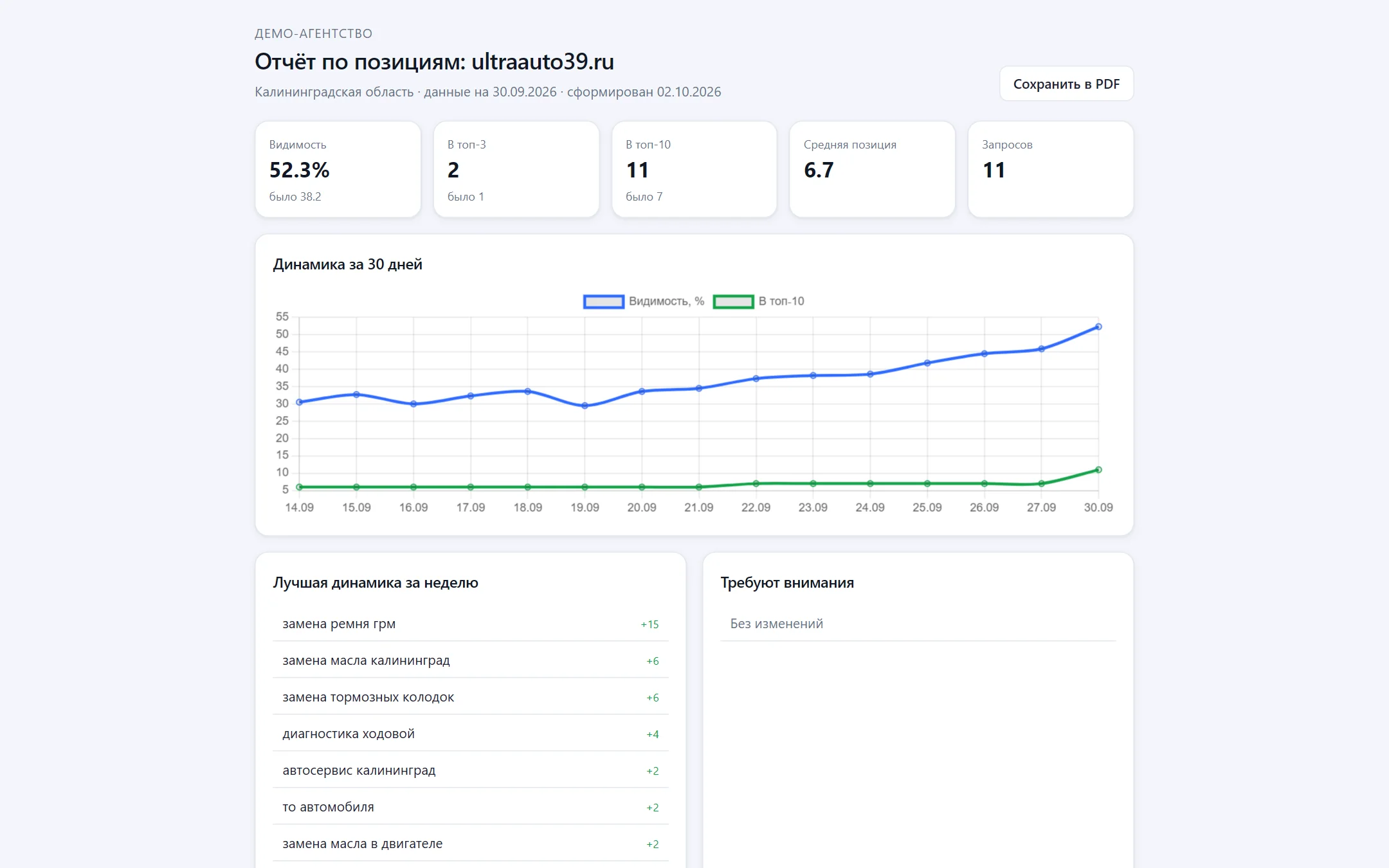
Task: Open the Видимость 52.3% card
Action: coord(338,170)
